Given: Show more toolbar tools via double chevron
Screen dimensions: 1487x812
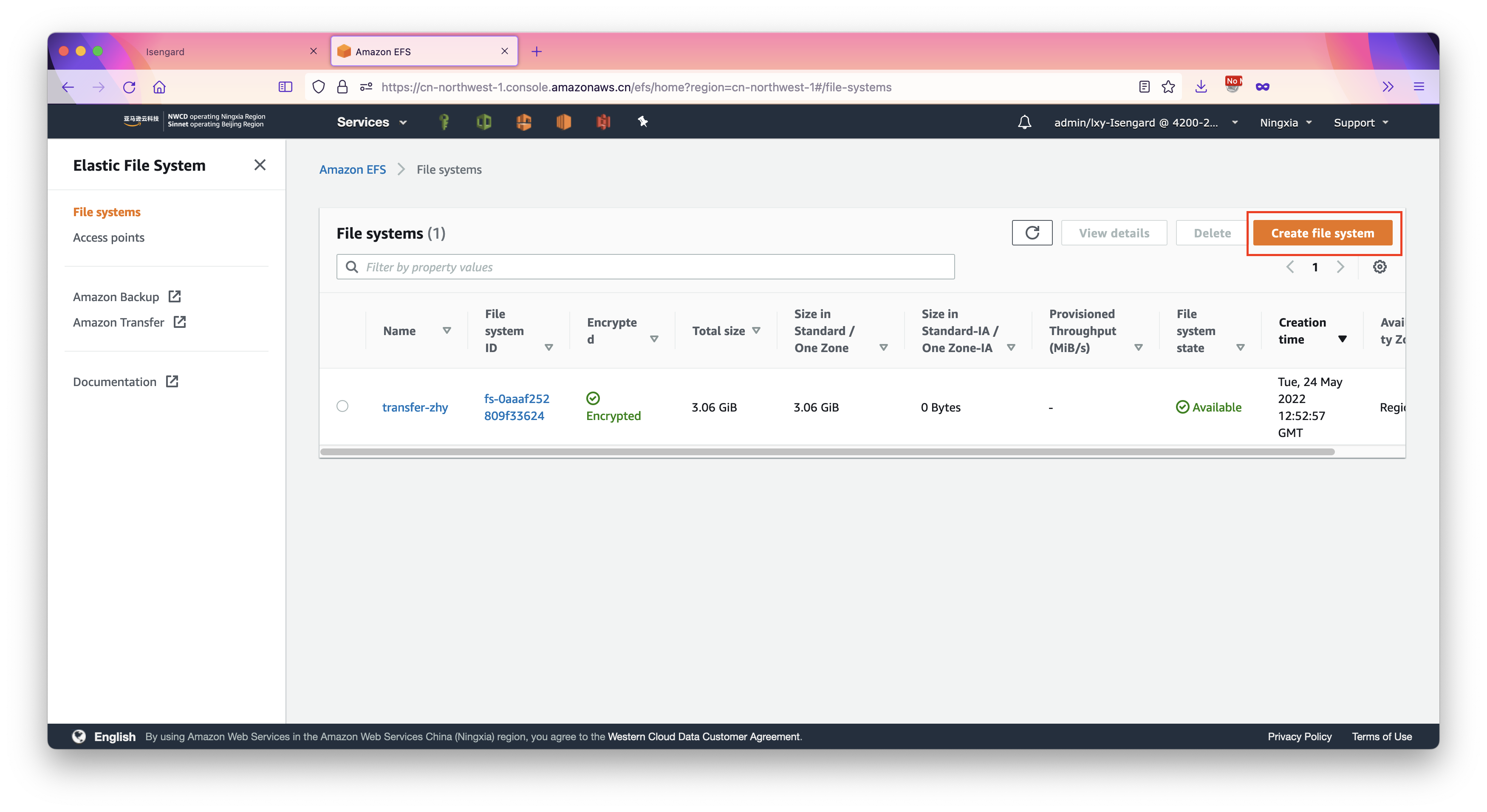Looking at the screenshot, I should 1388,87.
